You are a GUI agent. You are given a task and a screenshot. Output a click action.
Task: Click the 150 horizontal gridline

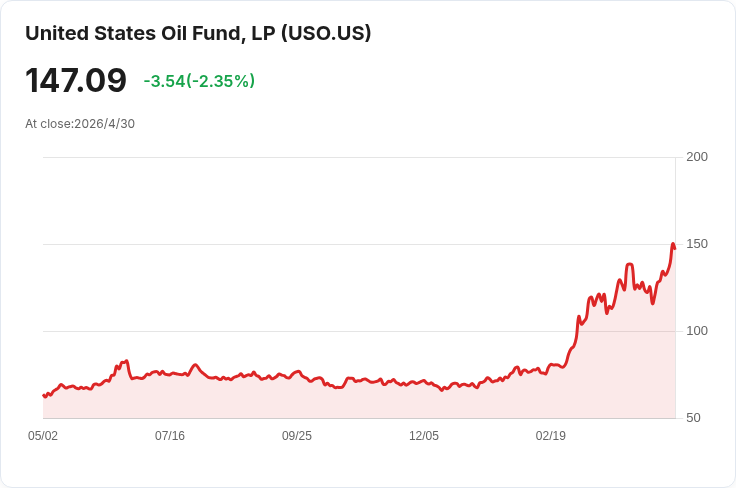tap(359, 244)
